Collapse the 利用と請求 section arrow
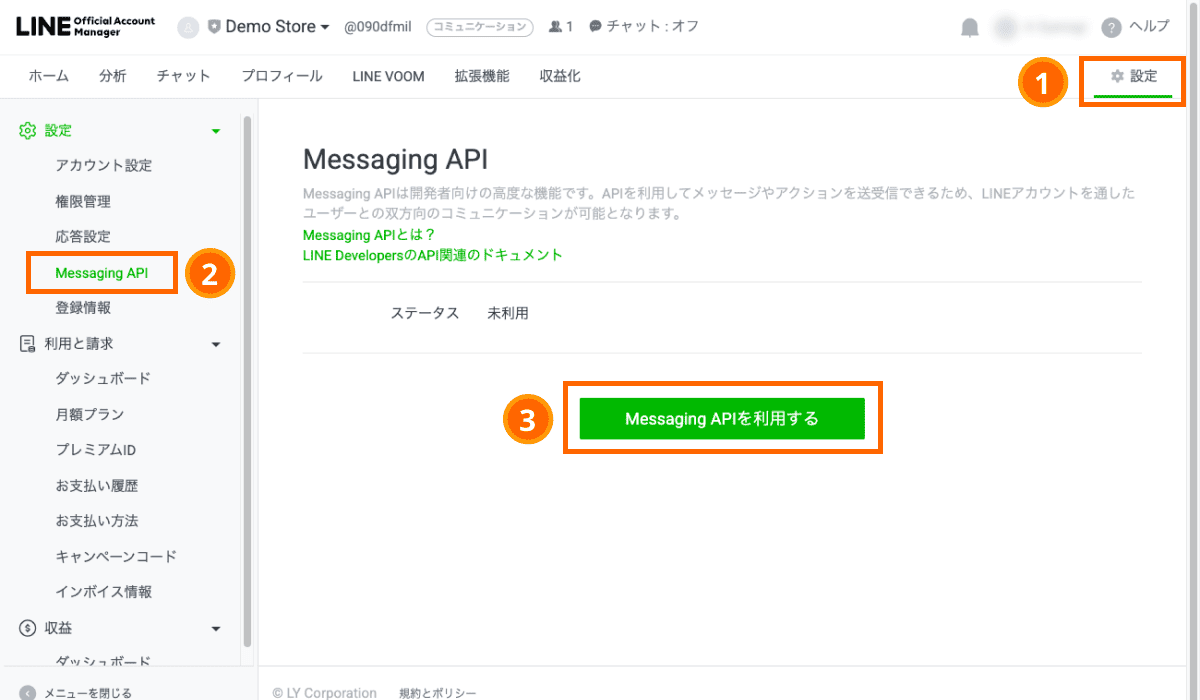The image size is (1200, 700). coord(215,344)
